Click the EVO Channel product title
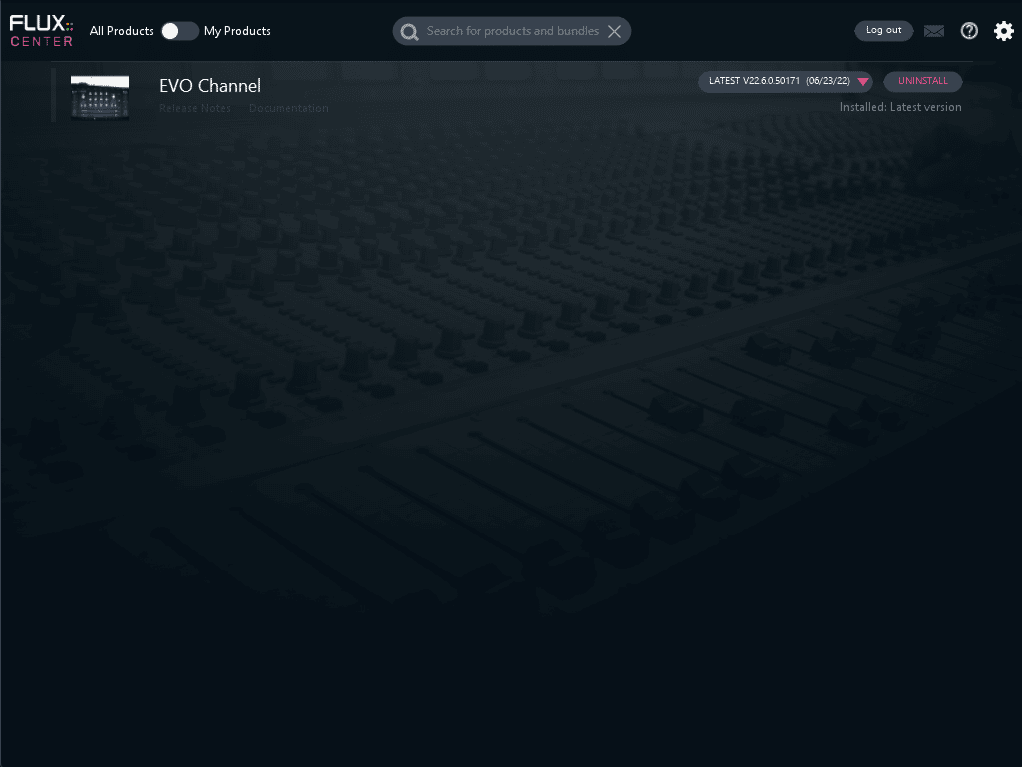 pos(210,86)
